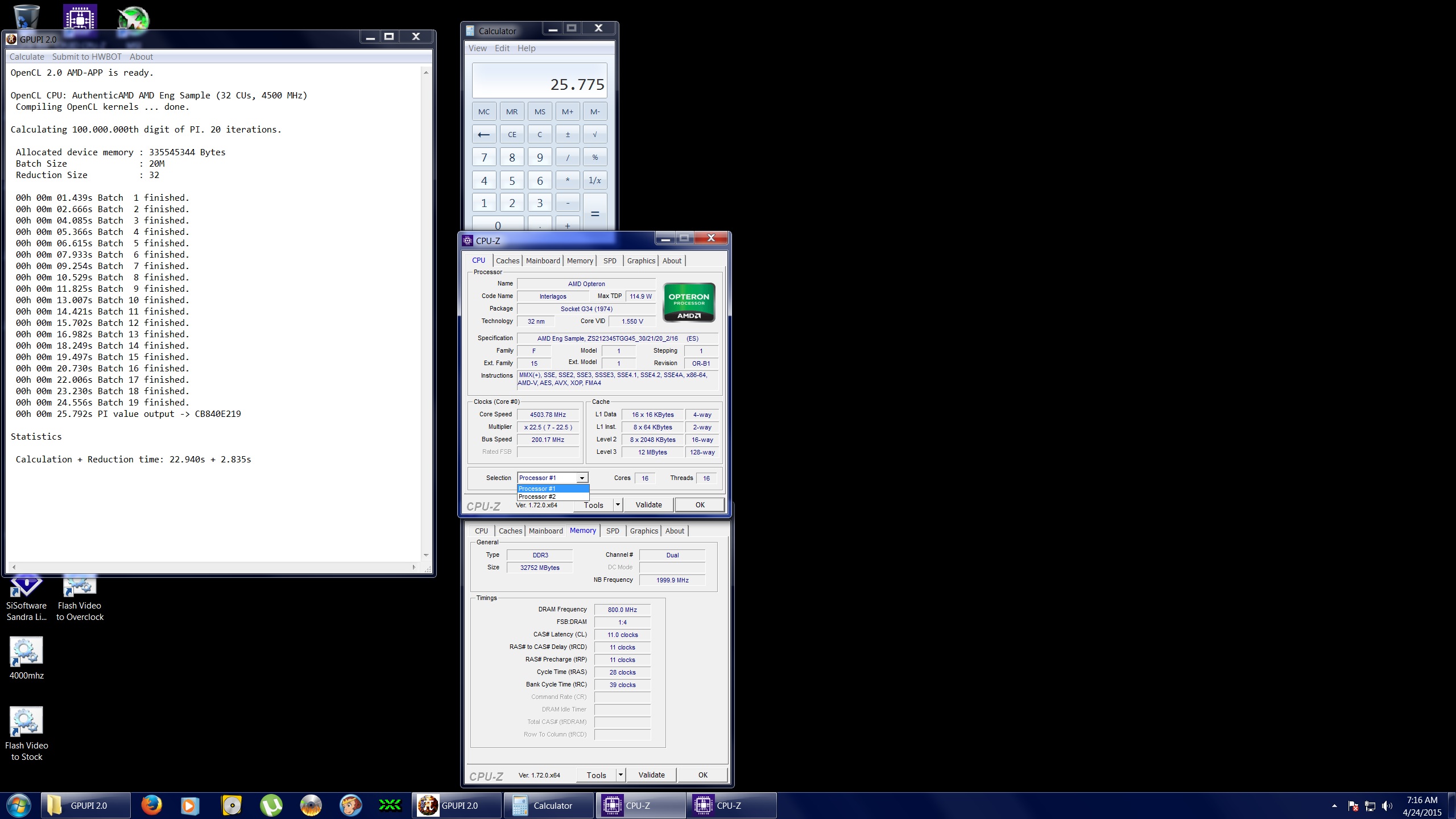Click Tools button in upper CPU-Z
The image size is (1456, 819).
594,504
